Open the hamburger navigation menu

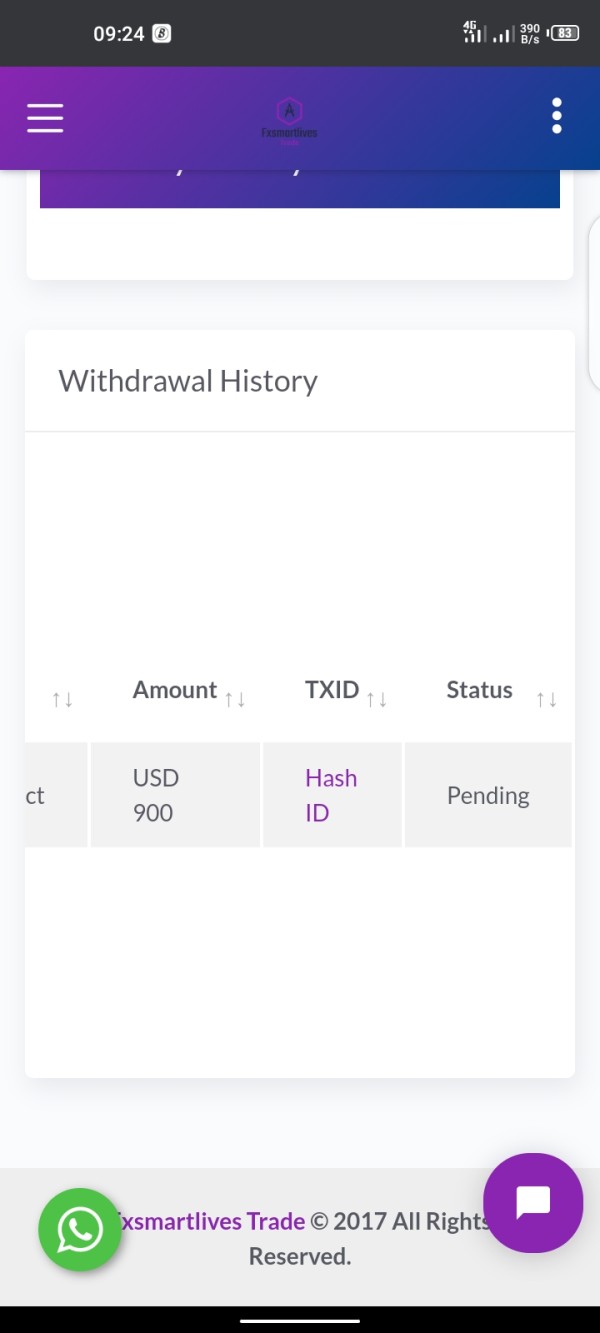point(45,118)
